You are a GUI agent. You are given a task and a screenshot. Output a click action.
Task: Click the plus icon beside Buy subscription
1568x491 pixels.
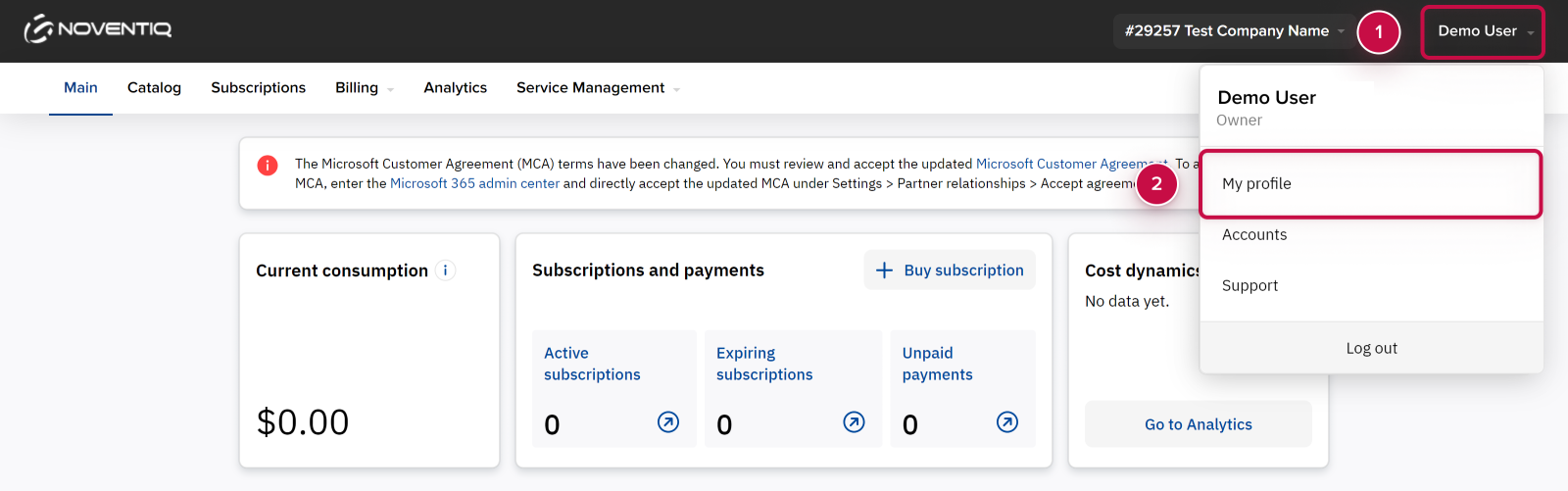884,270
